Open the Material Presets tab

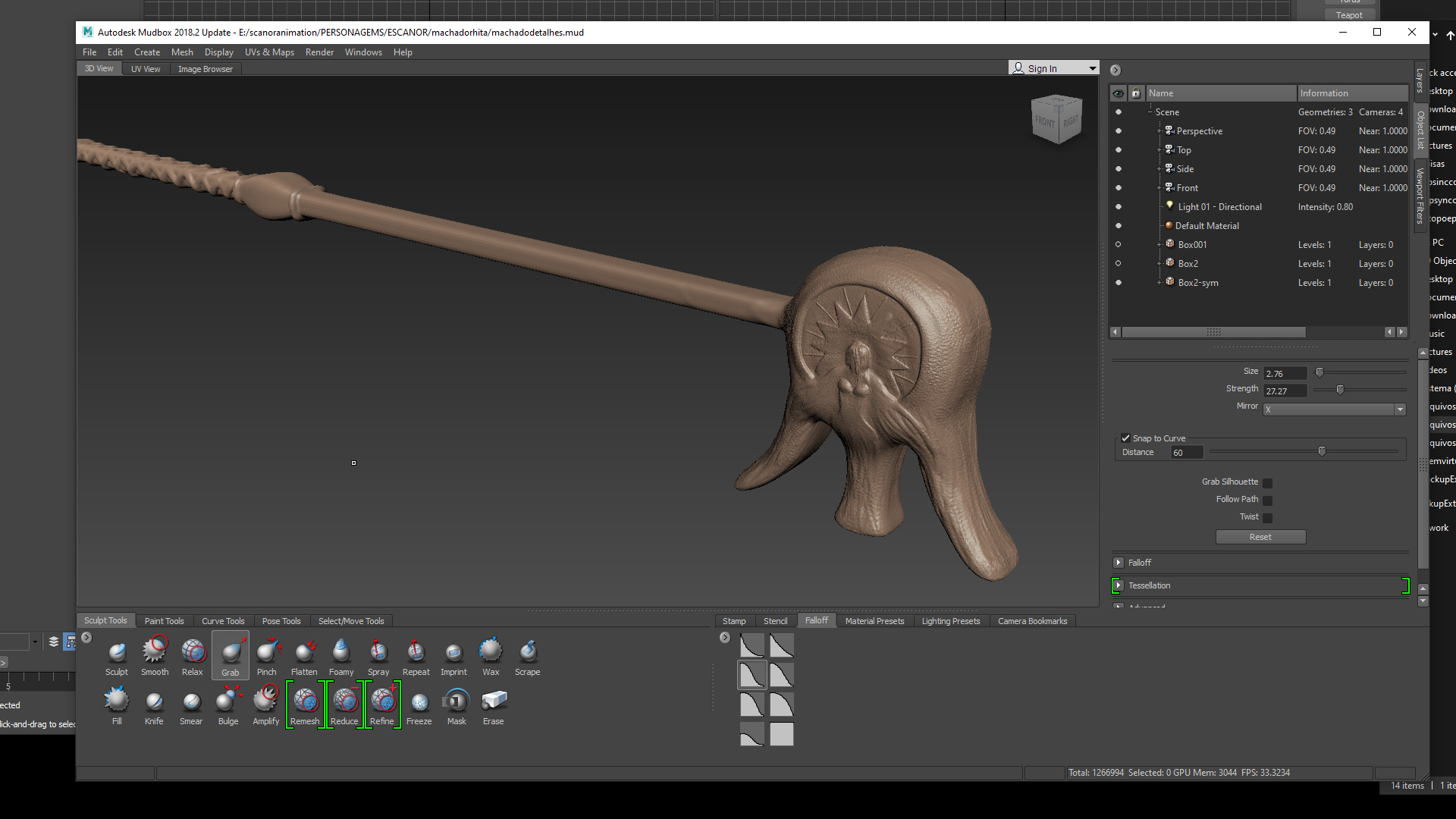pos(874,621)
